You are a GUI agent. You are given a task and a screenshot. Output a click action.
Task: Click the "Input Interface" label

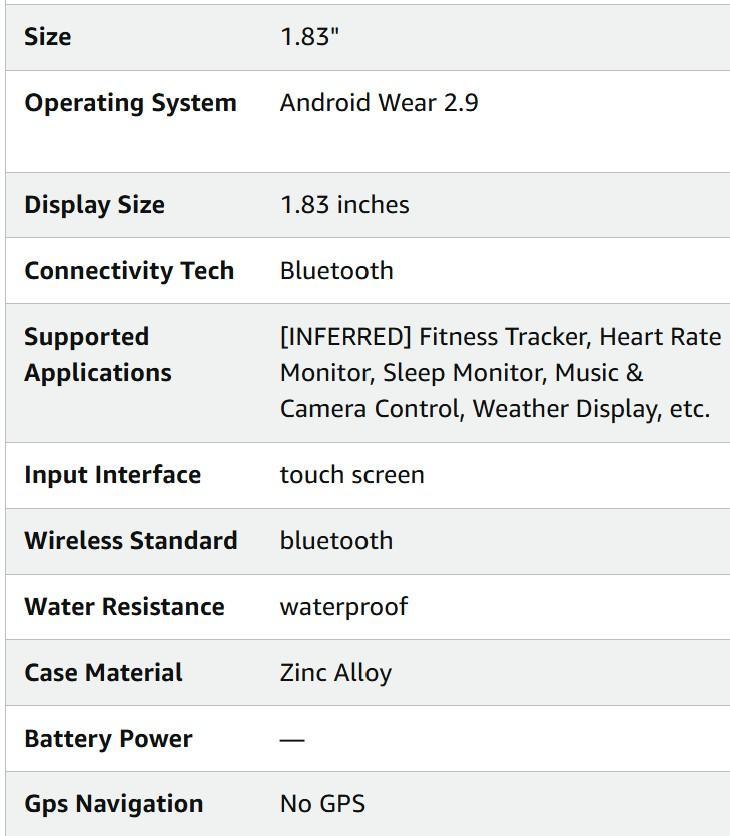tap(112, 475)
